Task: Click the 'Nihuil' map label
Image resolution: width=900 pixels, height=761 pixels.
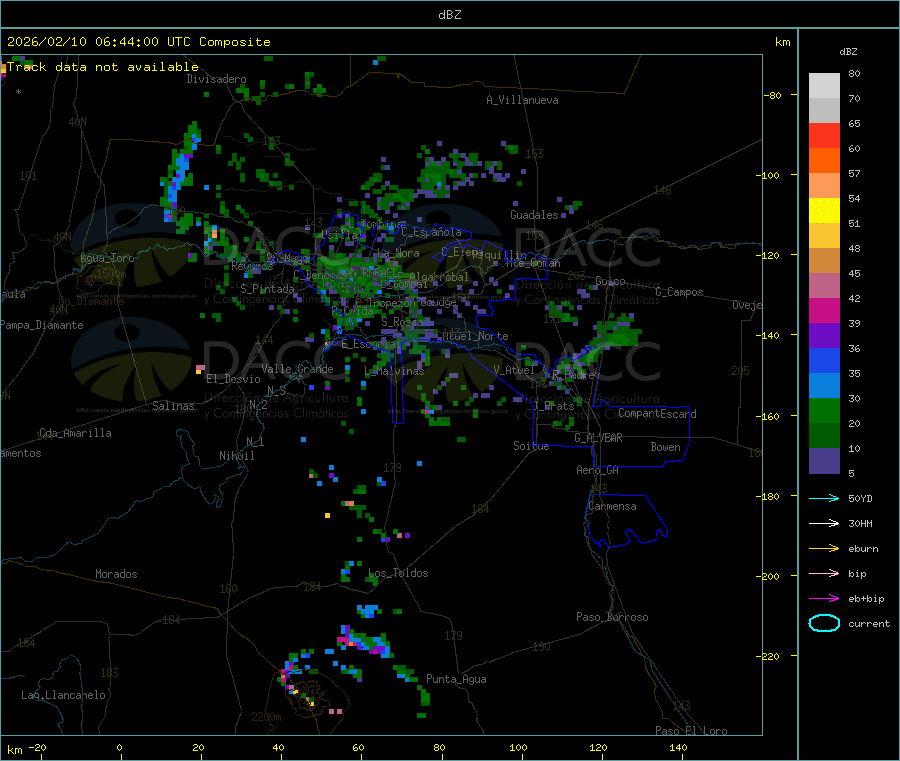Action: 237,456
